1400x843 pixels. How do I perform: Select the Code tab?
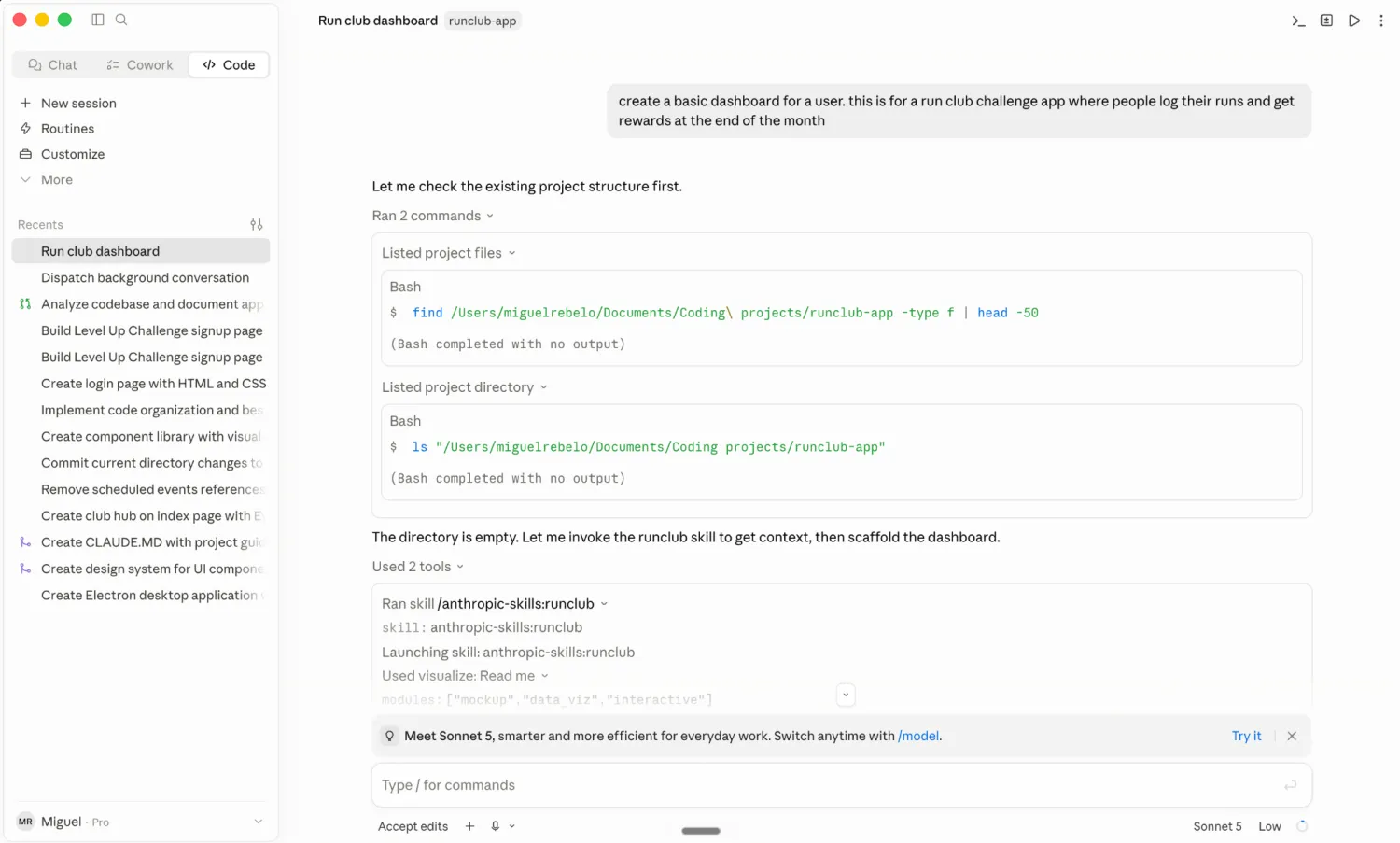coord(229,65)
